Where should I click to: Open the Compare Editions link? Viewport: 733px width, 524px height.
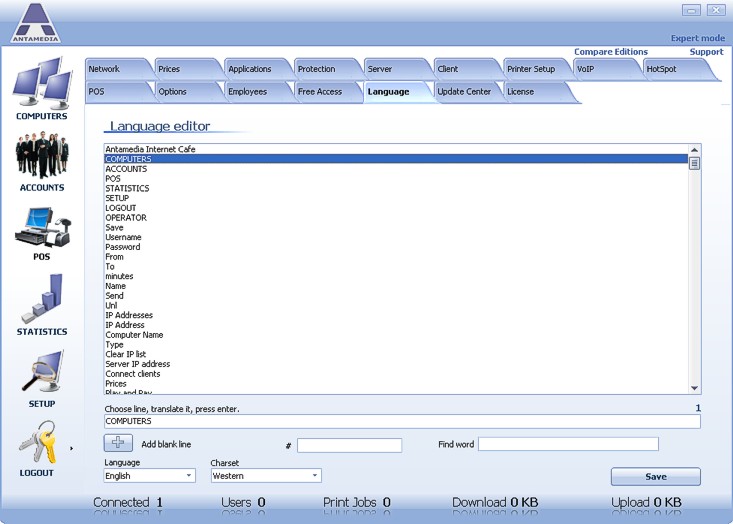611,52
